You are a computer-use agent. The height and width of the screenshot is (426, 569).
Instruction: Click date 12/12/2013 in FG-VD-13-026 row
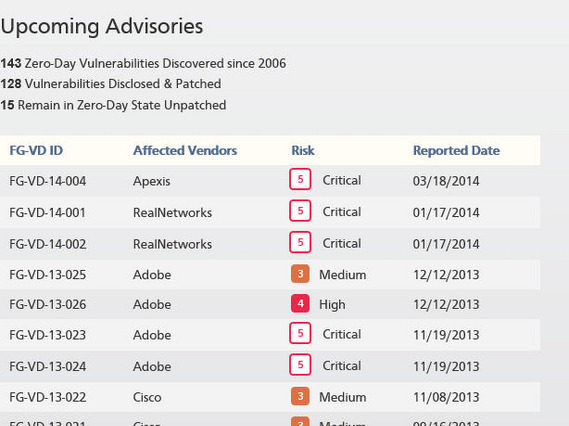click(446, 304)
